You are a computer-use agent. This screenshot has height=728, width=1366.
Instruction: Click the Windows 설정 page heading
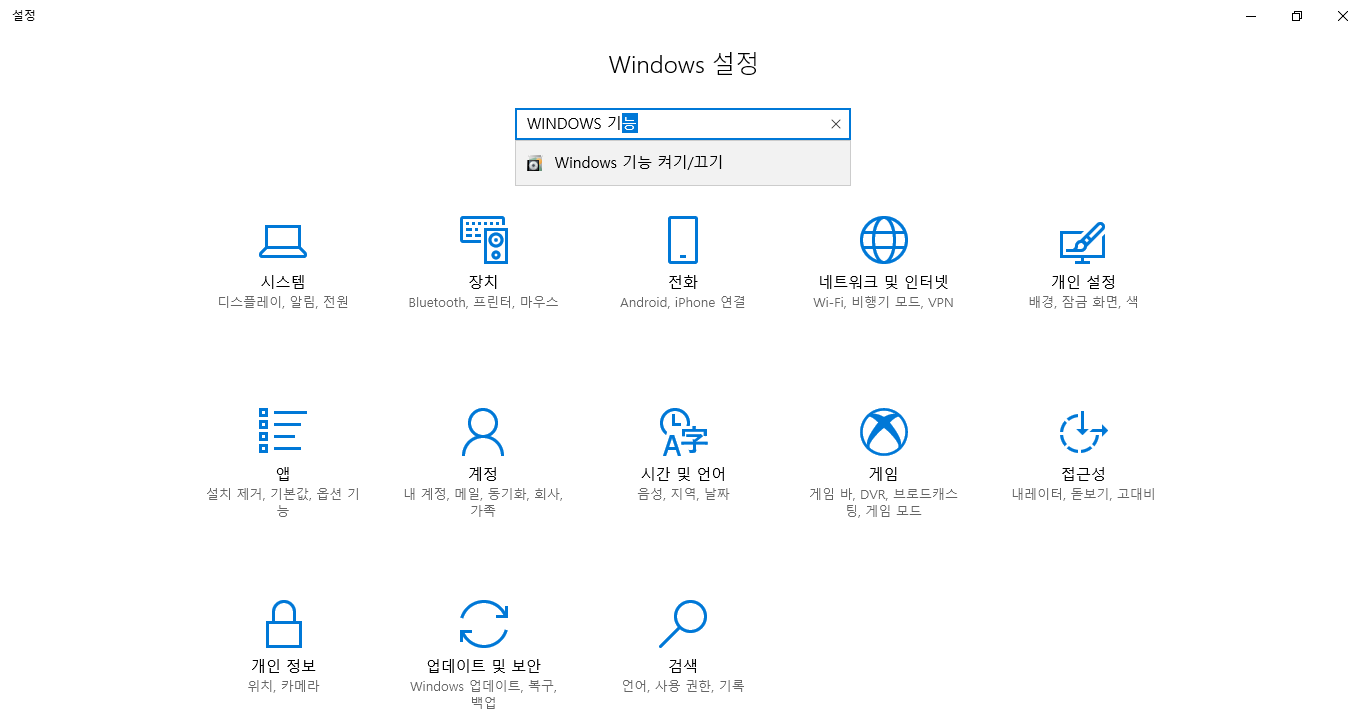tap(683, 64)
